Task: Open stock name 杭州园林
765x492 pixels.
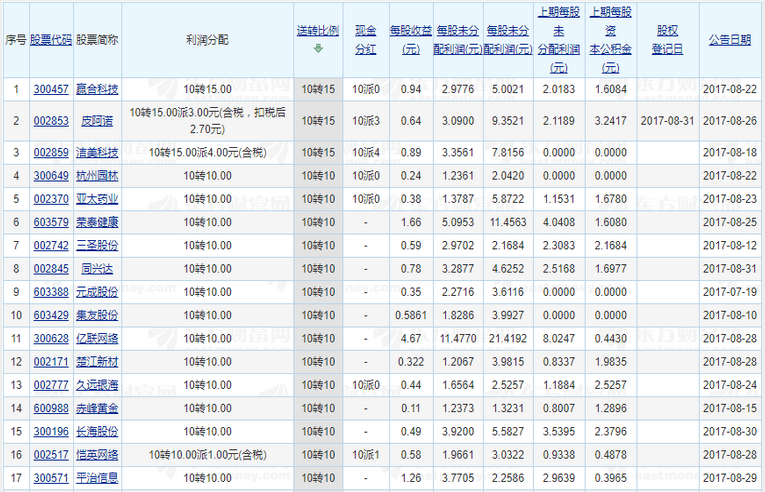Action: [x=97, y=176]
